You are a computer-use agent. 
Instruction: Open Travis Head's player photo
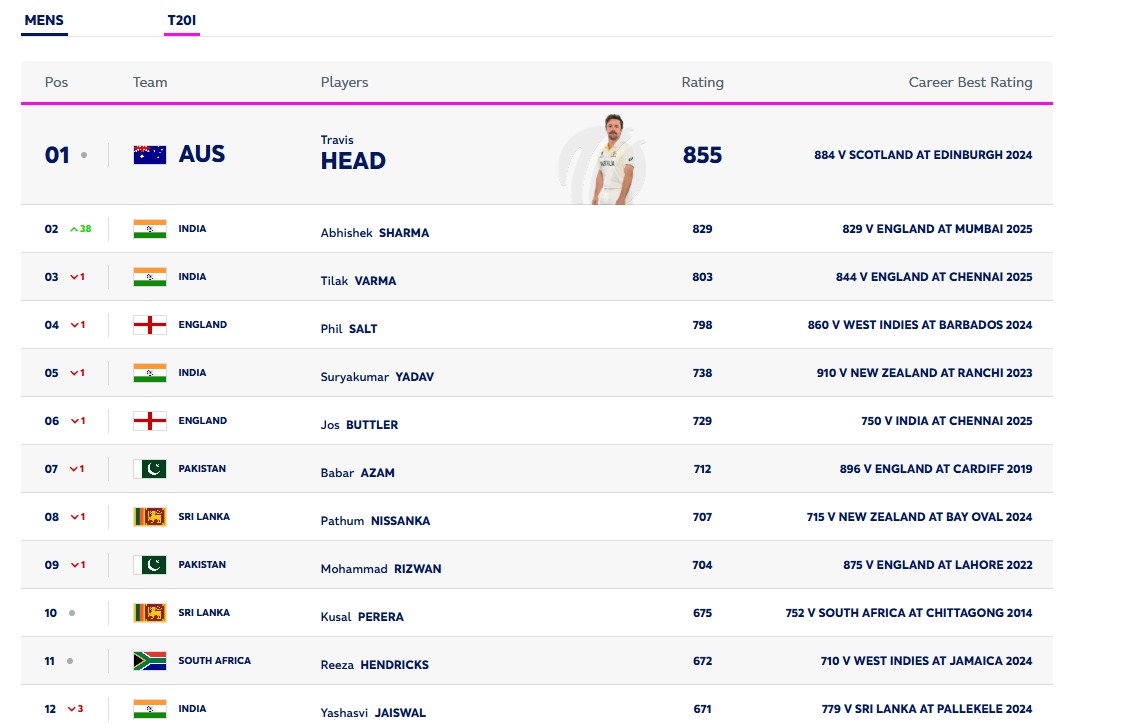[612, 158]
